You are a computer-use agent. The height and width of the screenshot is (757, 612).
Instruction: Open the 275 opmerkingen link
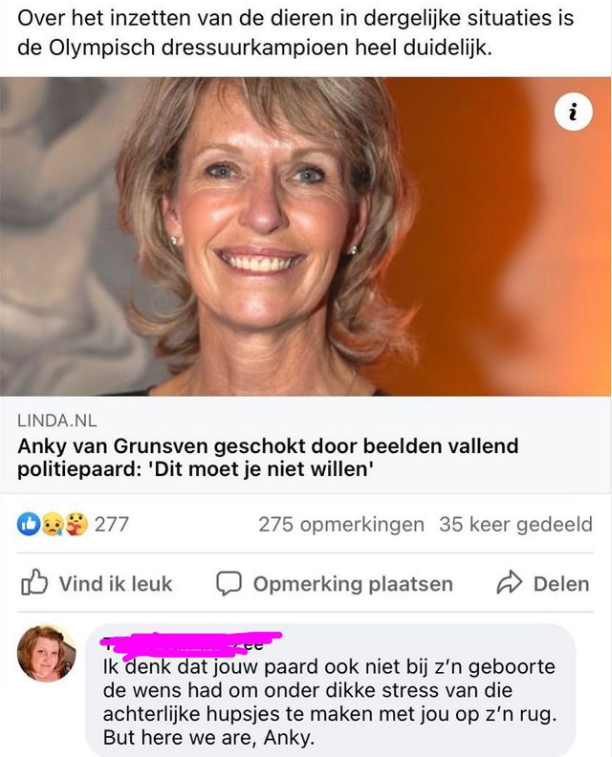[341, 524]
